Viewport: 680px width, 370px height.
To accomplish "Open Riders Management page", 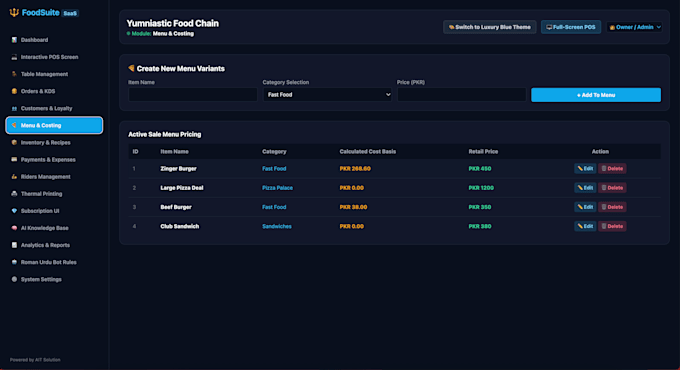I will (54, 177).
